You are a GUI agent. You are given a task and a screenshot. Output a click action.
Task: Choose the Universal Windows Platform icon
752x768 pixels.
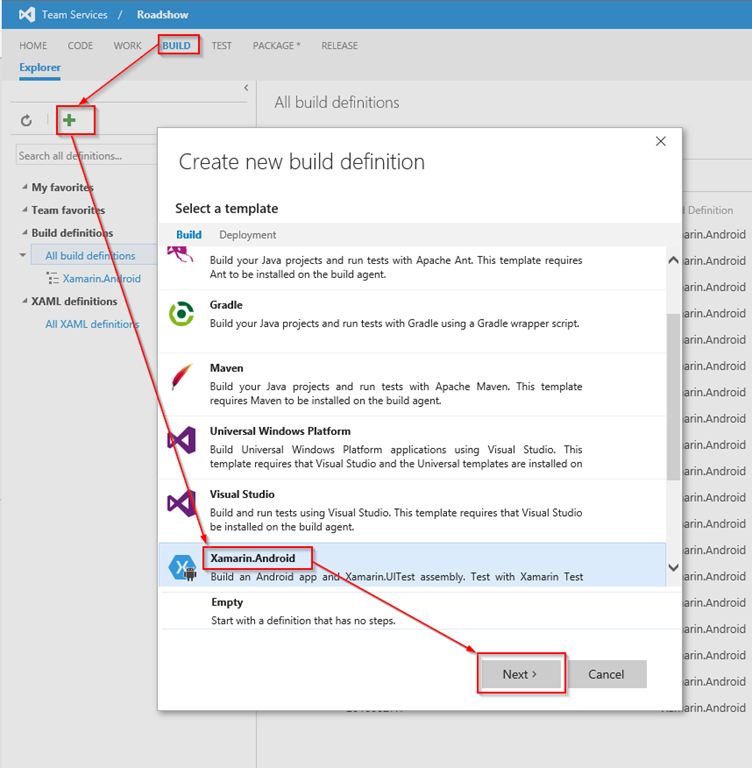coord(181,440)
